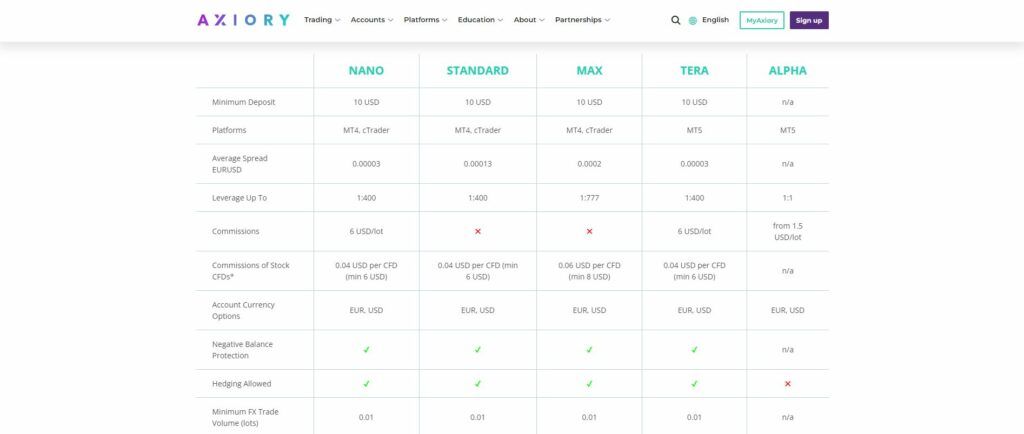Click red cross in Max Commissions cell
Screen dimensions: 1024x434
coord(589,232)
